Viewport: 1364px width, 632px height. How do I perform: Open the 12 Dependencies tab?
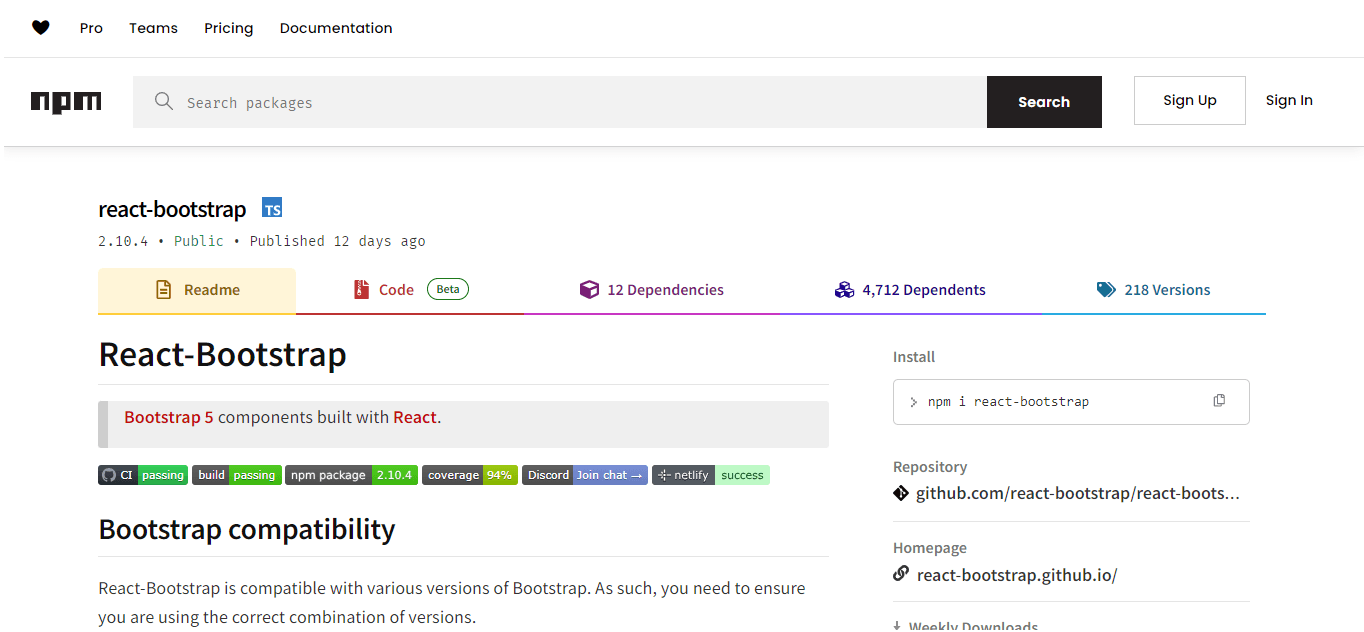[652, 290]
